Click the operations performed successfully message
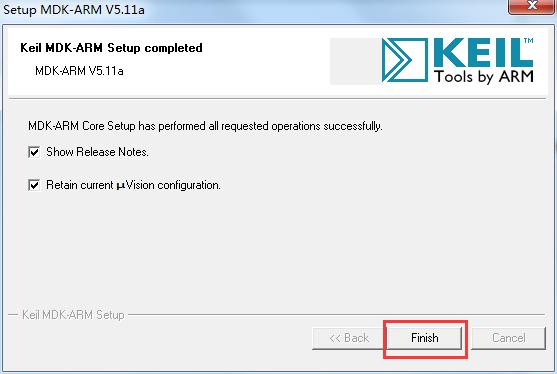 tap(205, 126)
